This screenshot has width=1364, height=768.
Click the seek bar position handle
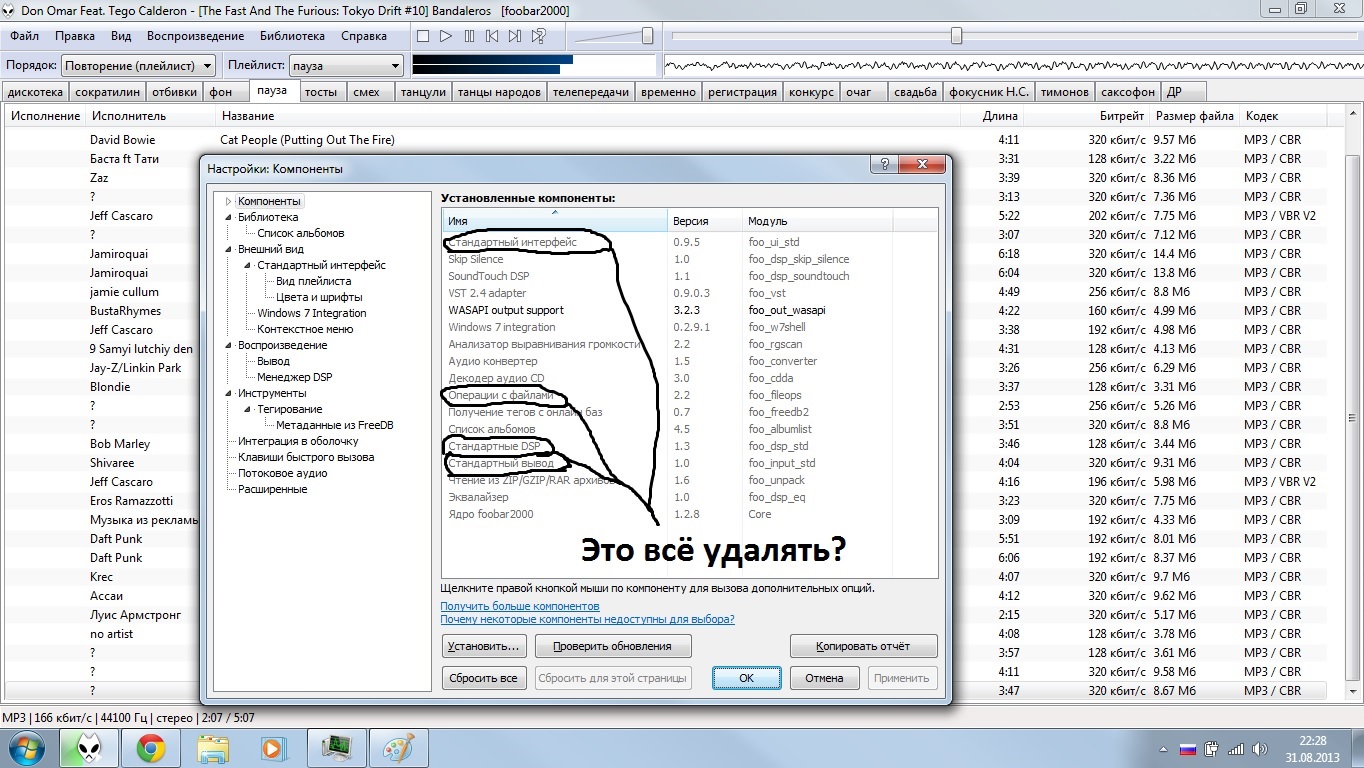point(956,36)
